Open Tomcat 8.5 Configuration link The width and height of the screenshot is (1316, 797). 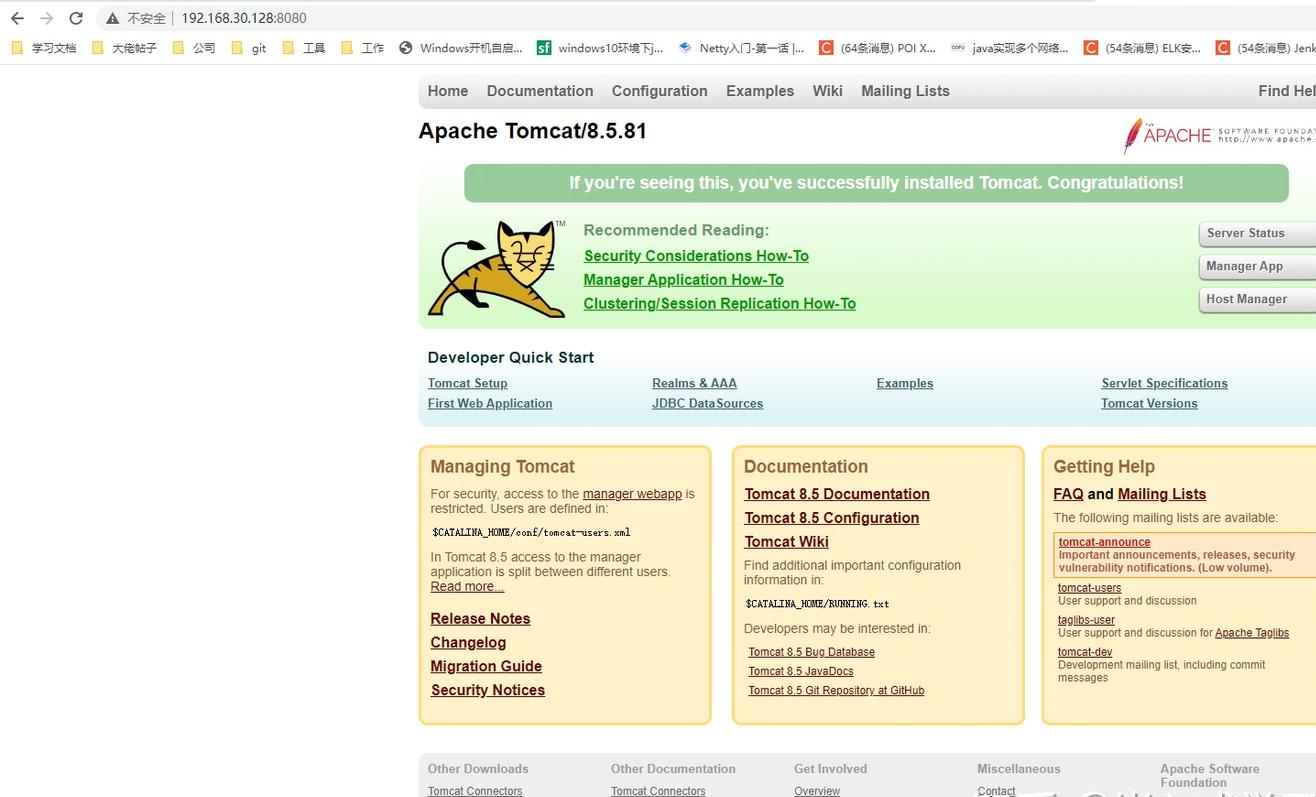[x=832, y=518]
